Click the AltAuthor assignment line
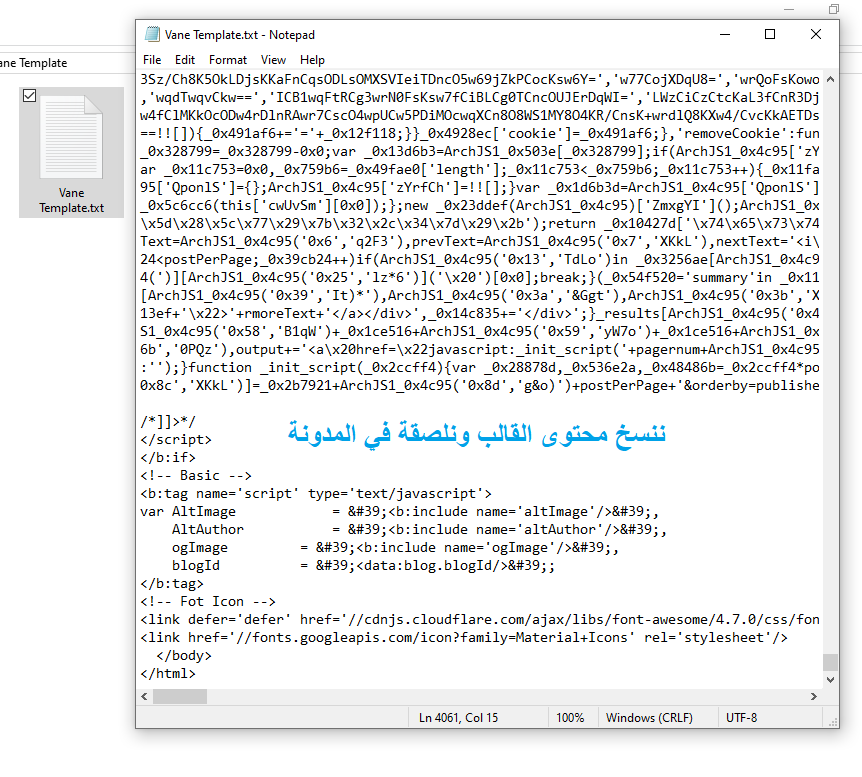Image resolution: width=862 pixels, height=777 pixels. click(x=419, y=530)
